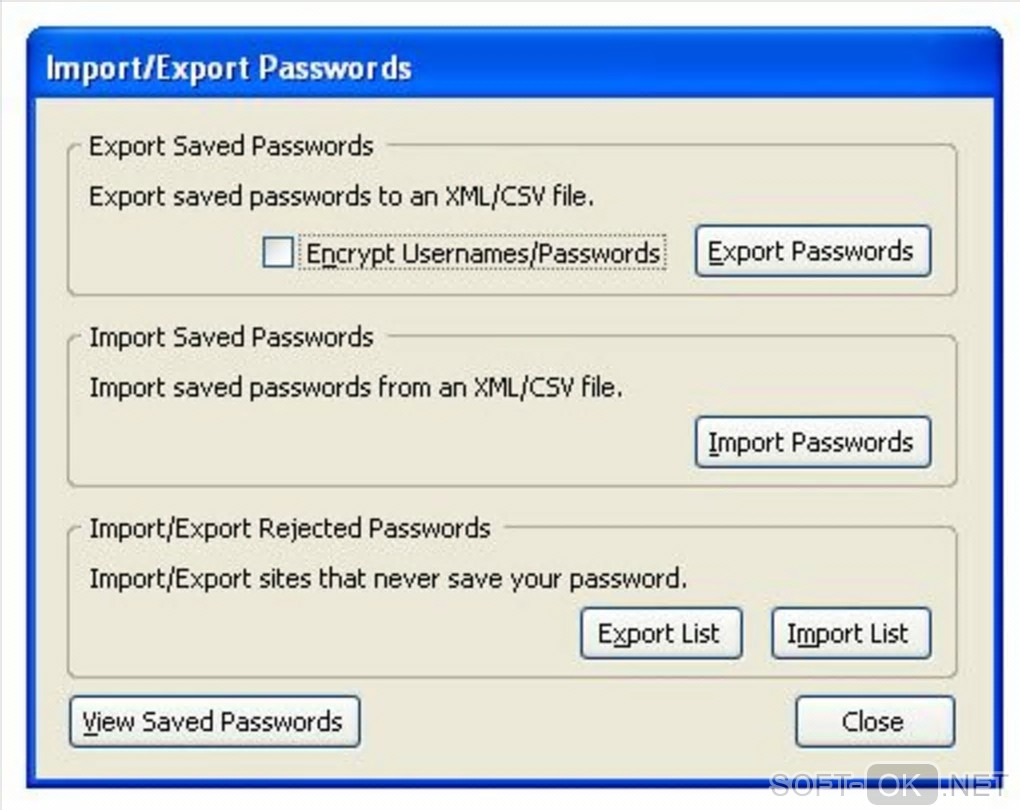
Task: Click the empty space between View Saved Passwords and Close
Action: (575, 722)
